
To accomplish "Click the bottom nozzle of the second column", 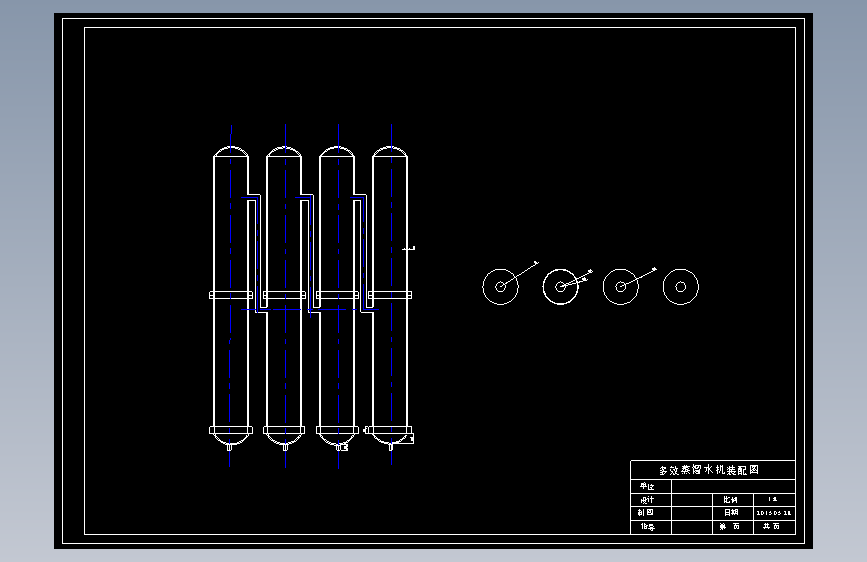I will (285, 447).
